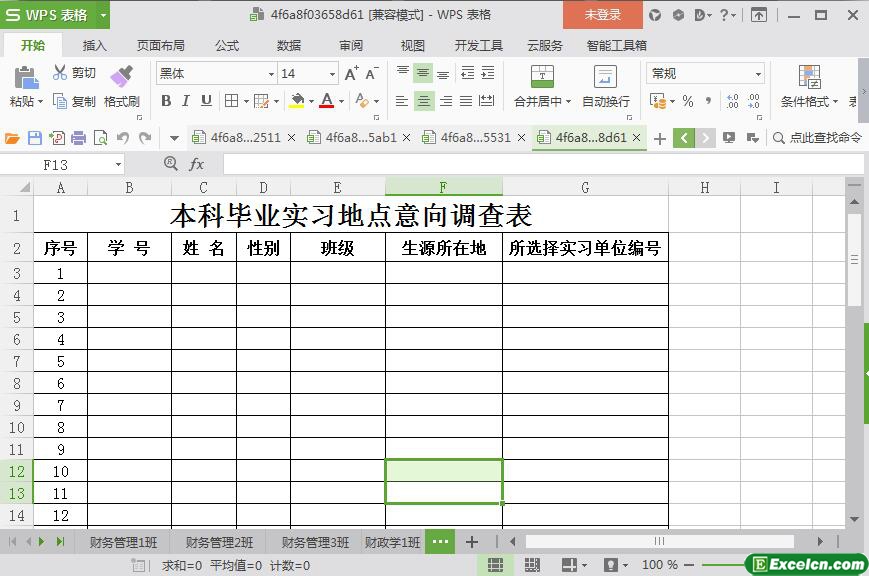Select the 财务管理2班 sheet tab
The image size is (869, 576).
tap(219, 543)
